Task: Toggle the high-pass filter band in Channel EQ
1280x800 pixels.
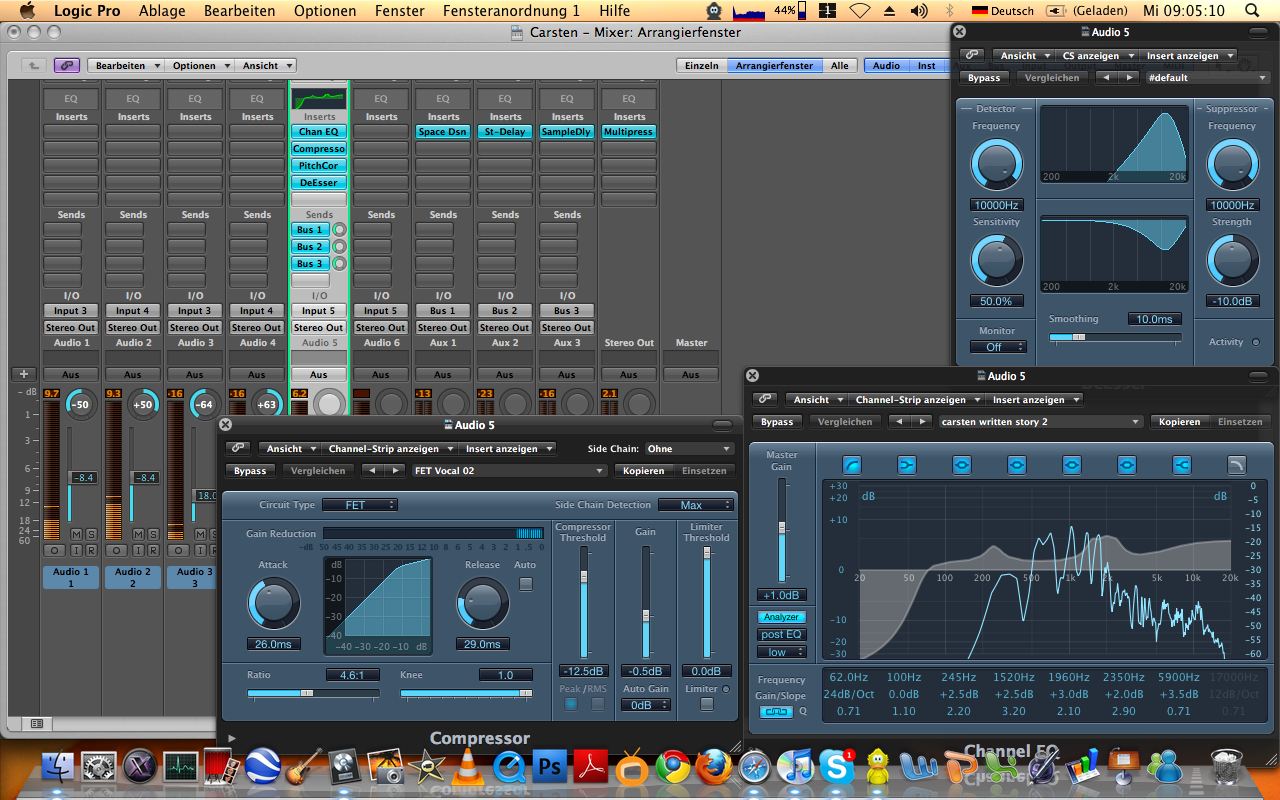Action: (852, 464)
